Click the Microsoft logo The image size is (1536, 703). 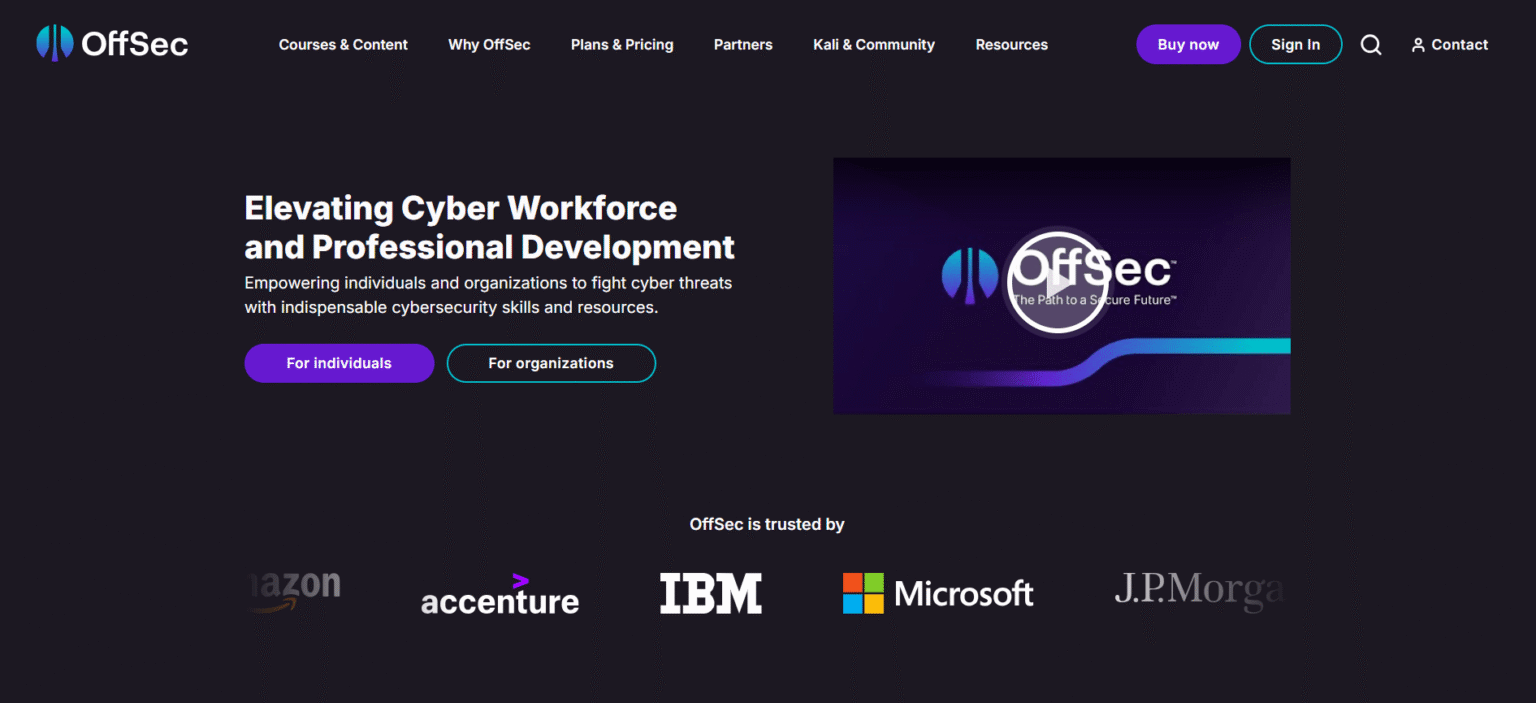pos(938,593)
